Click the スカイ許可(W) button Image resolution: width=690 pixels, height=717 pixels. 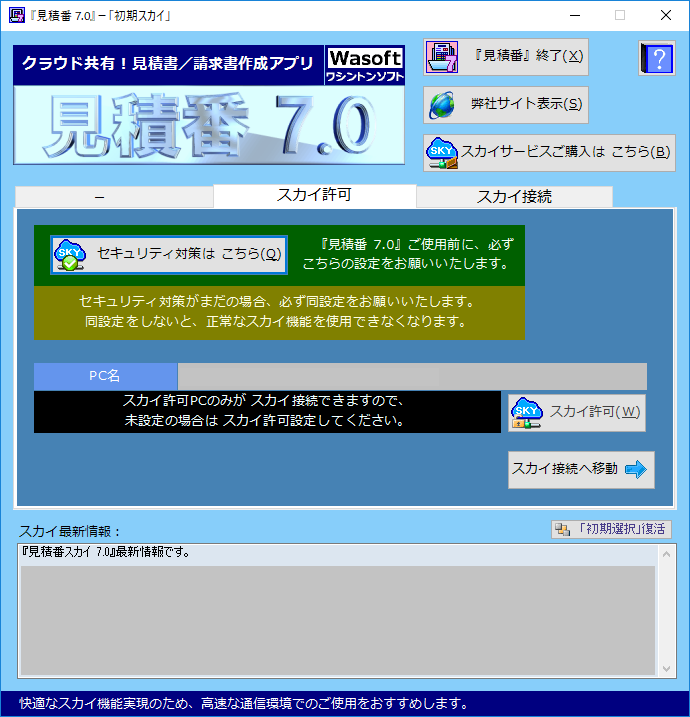[x=577, y=413]
